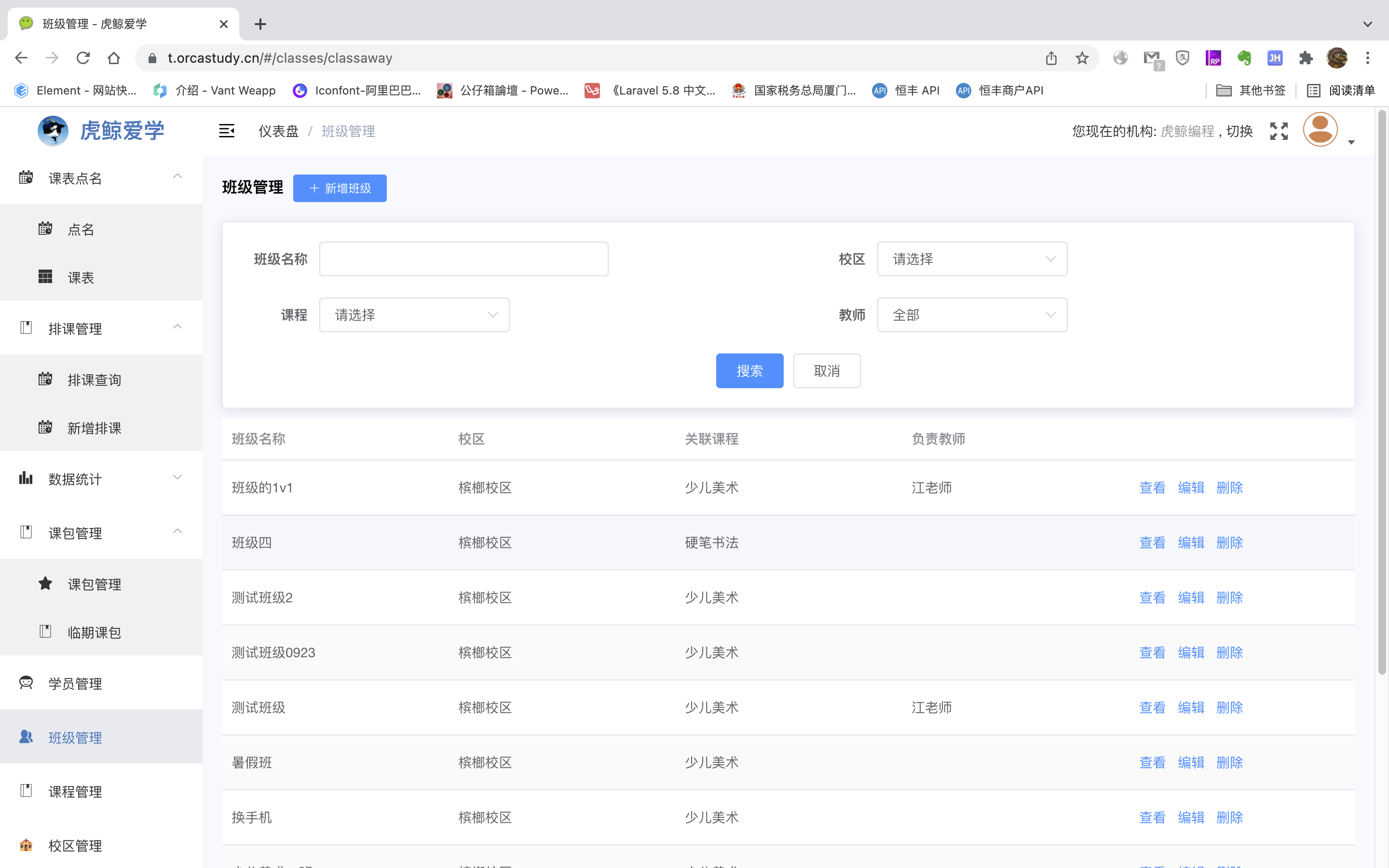Screen dimensions: 1389x868
Task: Open the Evernote extension icon
Action: click(1244, 58)
